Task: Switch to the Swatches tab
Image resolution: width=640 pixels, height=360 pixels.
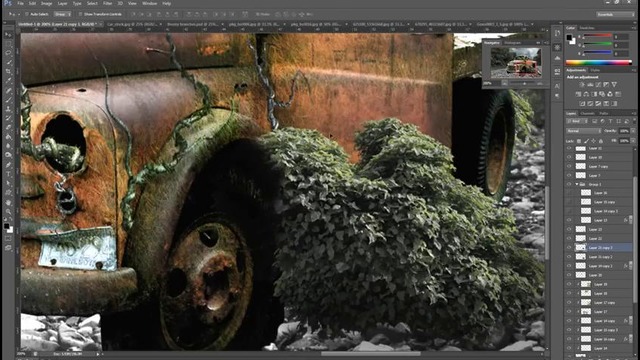Action: (587, 28)
